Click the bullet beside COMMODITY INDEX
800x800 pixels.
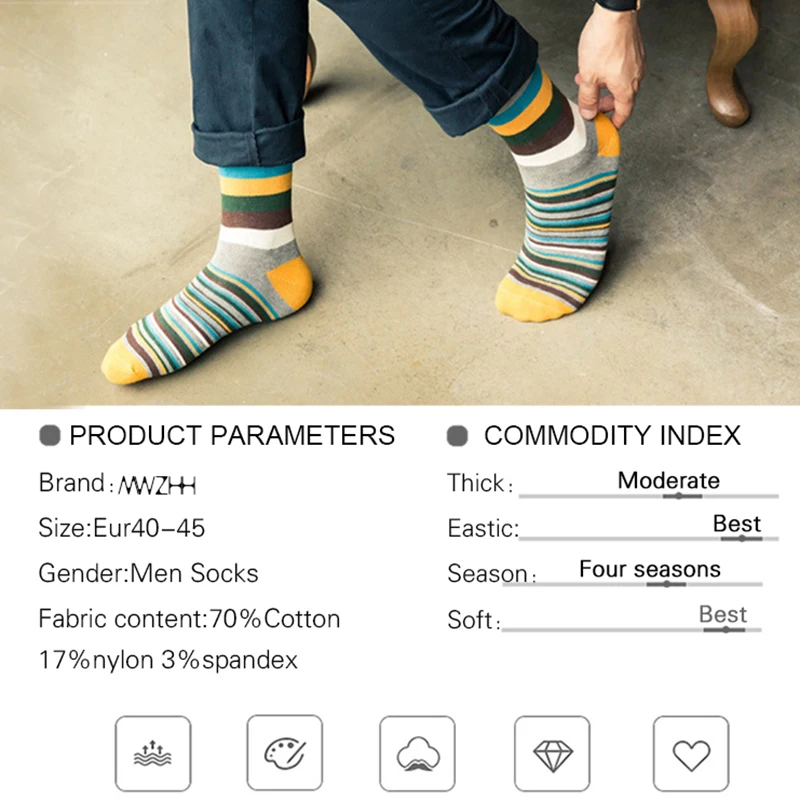(457, 436)
